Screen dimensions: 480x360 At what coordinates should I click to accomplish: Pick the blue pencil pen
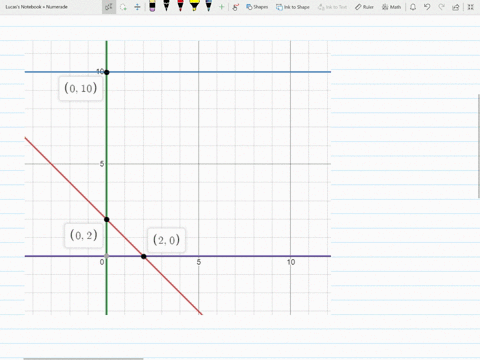tap(208, 6)
